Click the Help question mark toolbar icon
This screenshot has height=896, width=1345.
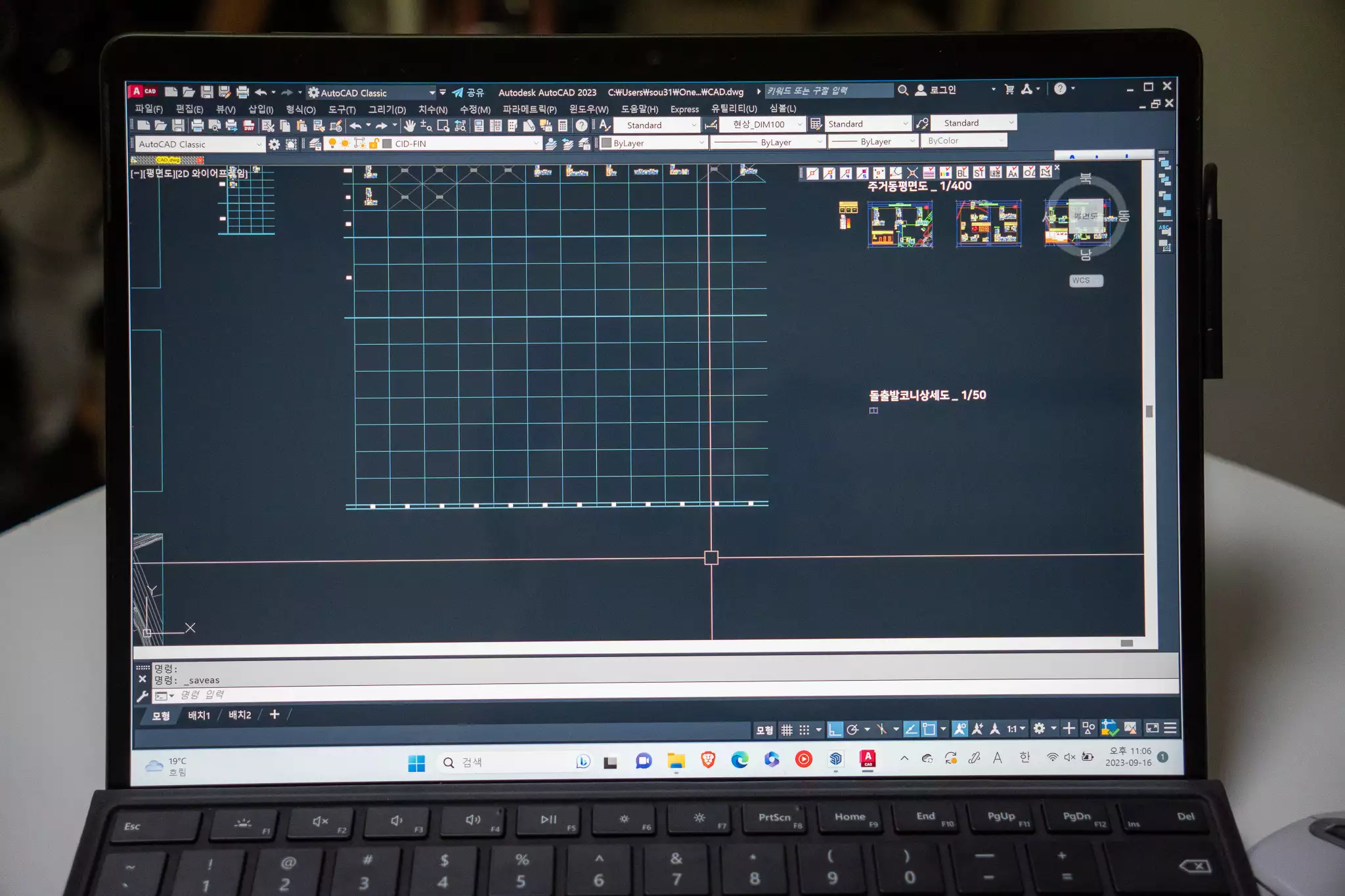pos(581,125)
